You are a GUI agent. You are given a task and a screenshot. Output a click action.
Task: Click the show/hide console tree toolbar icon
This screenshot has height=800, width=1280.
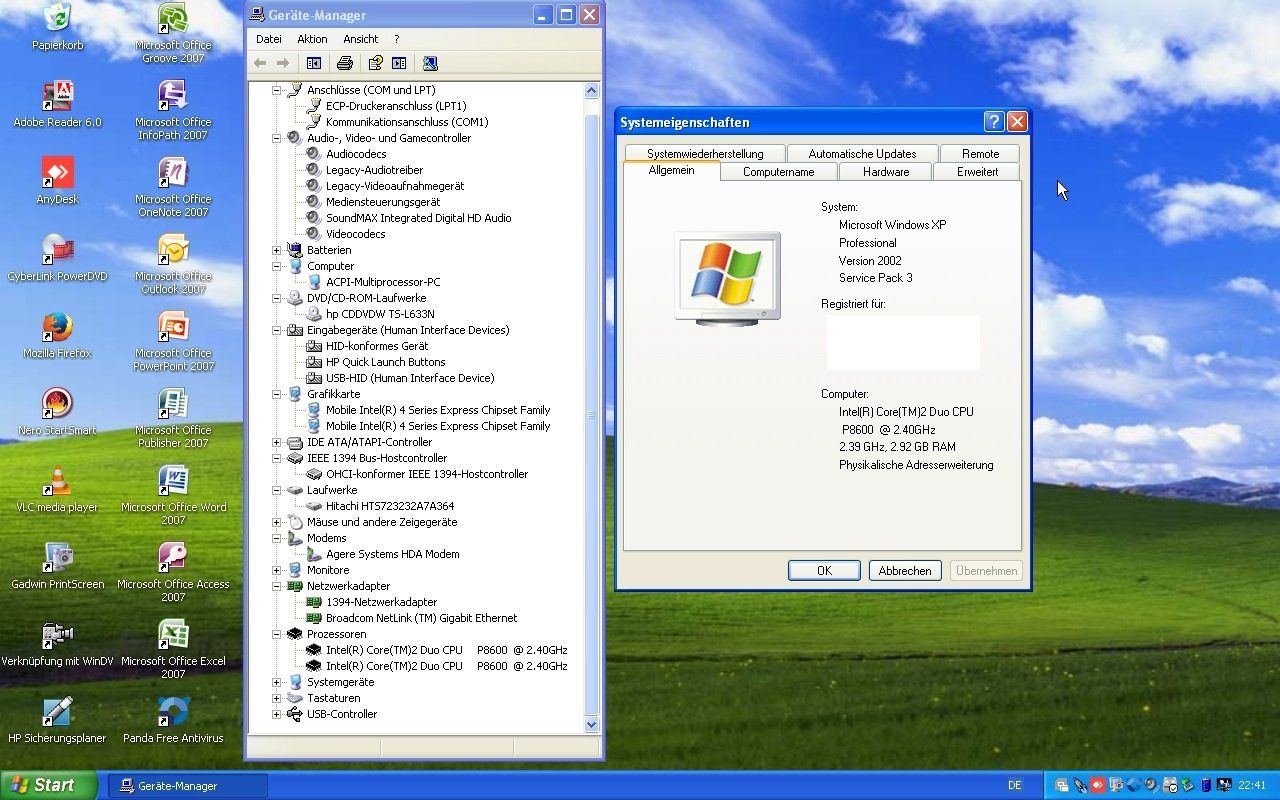[314, 63]
